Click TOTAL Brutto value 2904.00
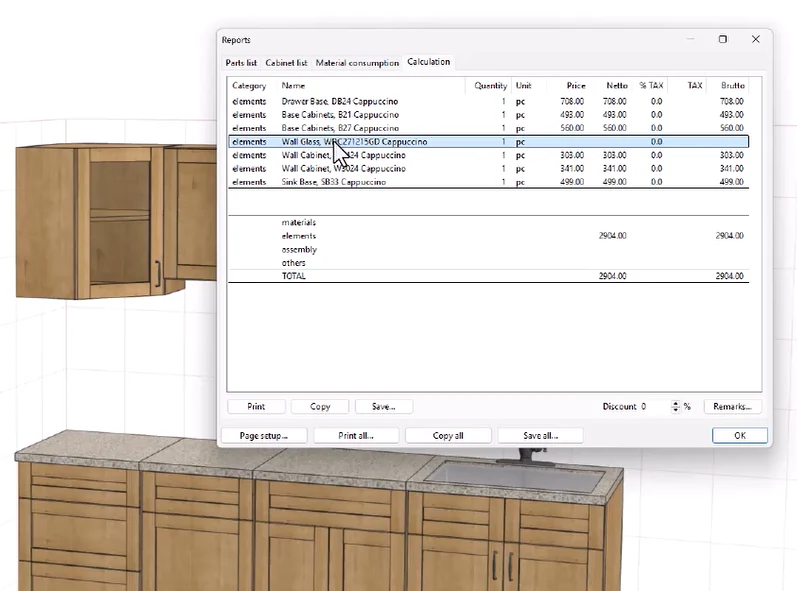 point(729,276)
